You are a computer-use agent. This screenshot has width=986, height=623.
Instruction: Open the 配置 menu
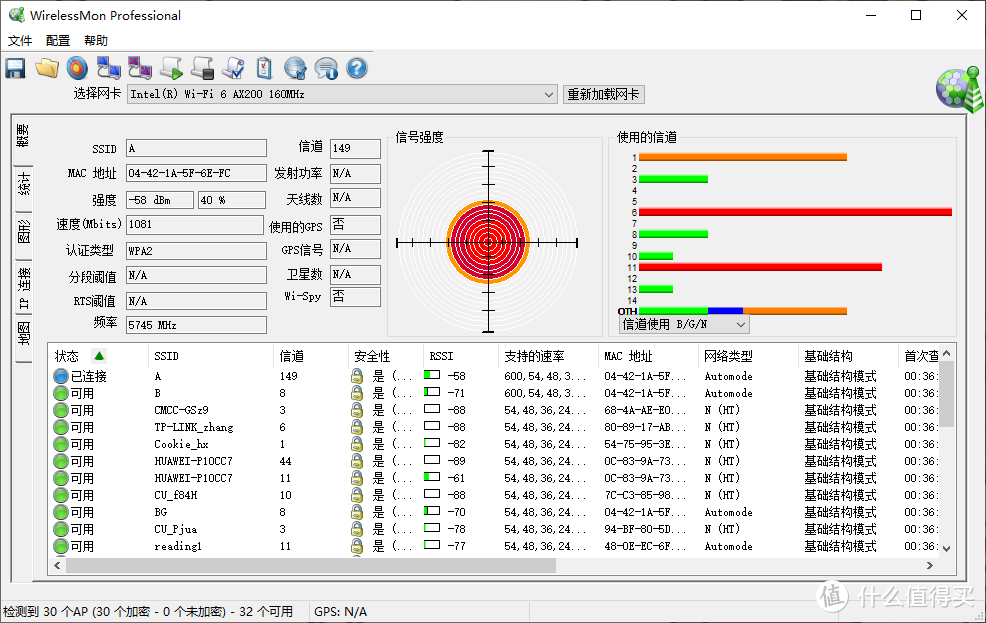click(57, 40)
